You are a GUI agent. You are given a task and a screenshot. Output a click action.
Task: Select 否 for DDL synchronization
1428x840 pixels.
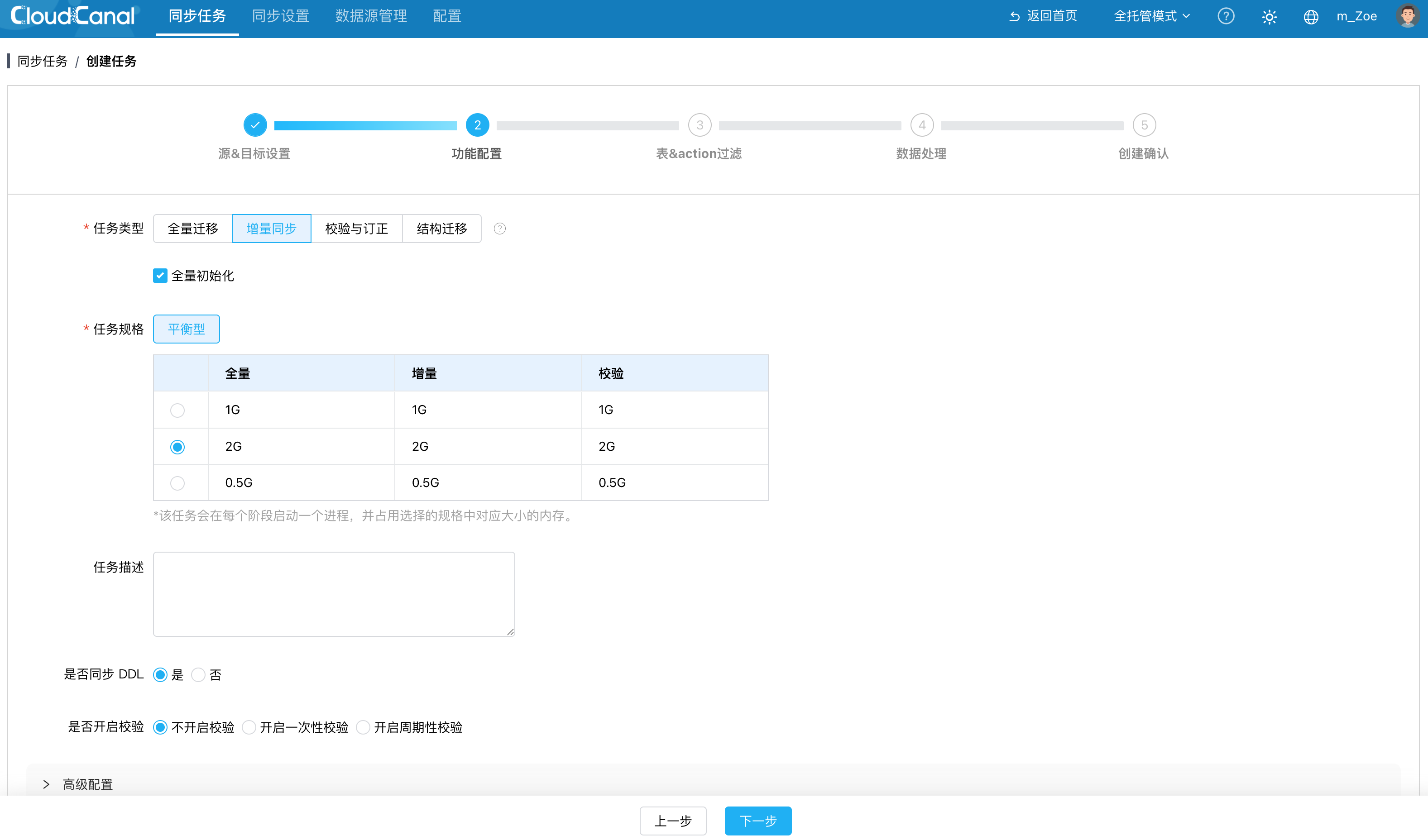[x=198, y=675]
